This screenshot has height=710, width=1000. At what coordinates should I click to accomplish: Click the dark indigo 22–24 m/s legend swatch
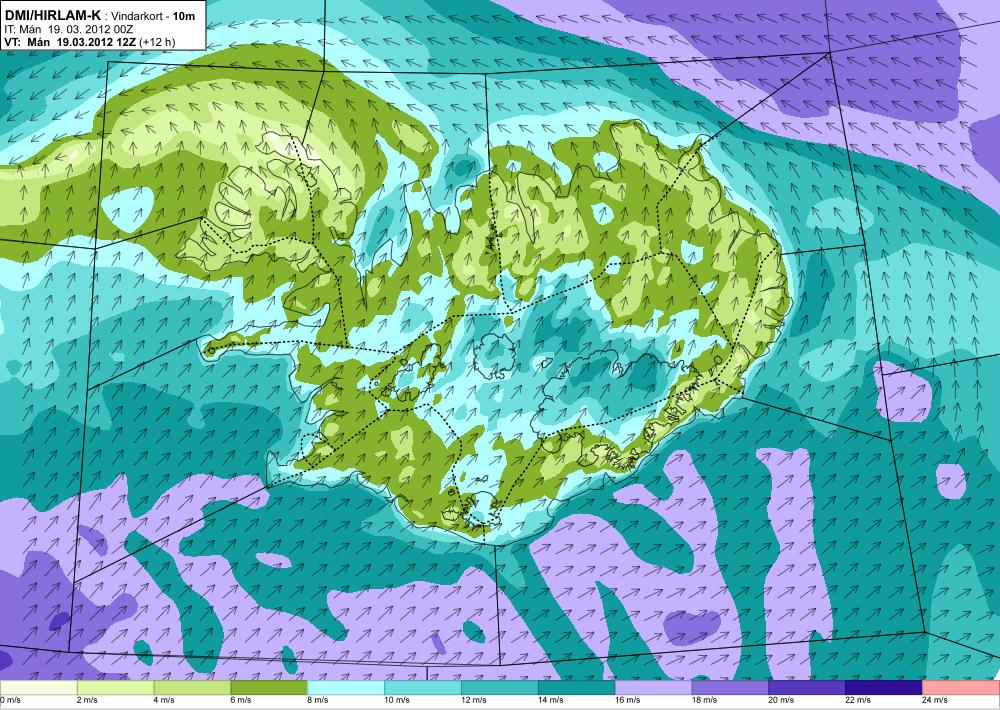pos(884,688)
